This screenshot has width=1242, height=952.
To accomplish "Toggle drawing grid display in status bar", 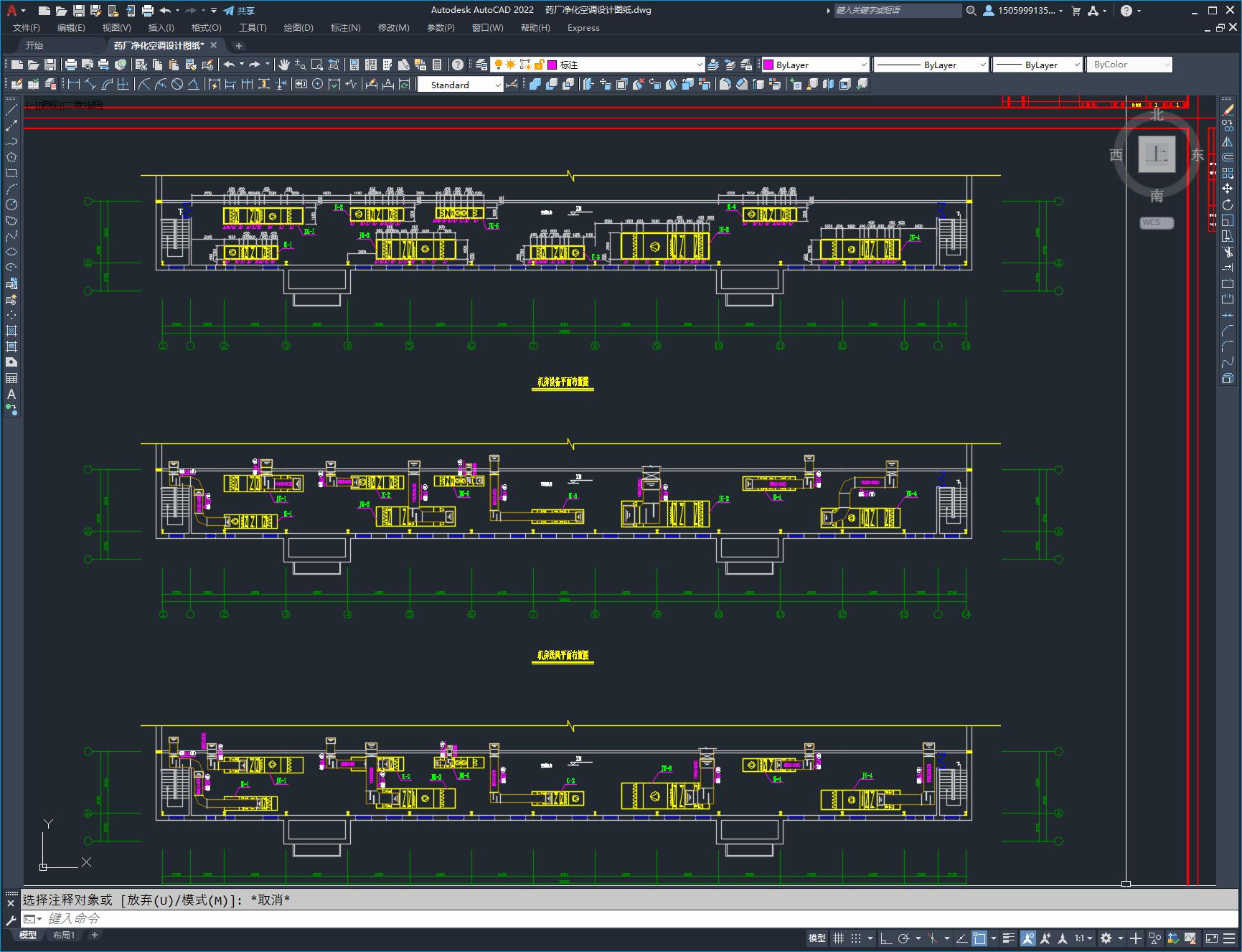I will (838, 938).
